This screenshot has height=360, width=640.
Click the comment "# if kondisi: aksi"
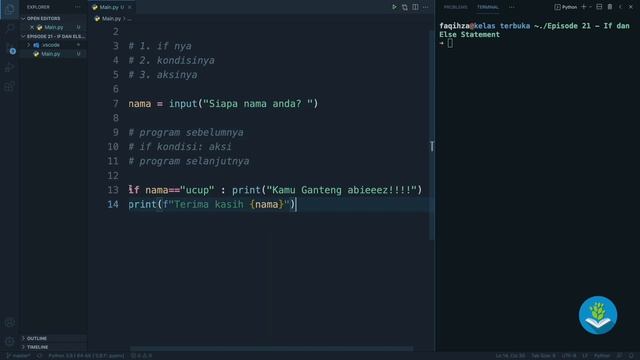point(180,147)
